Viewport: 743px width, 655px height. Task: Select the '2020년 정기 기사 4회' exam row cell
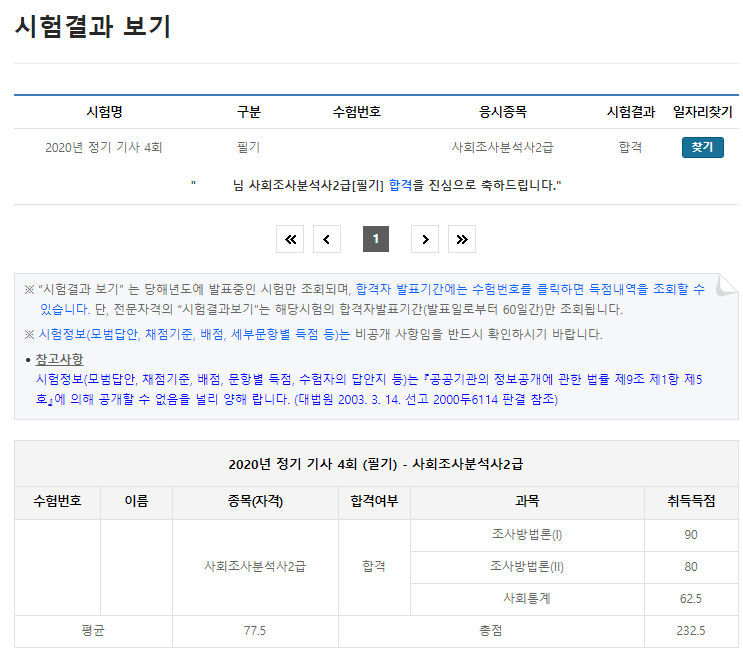[x=104, y=147]
